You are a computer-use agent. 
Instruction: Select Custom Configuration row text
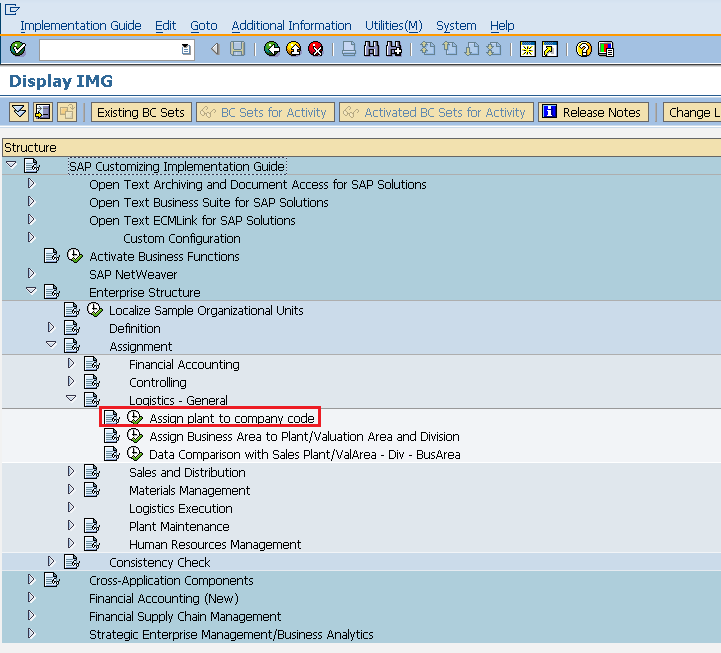tap(182, 239)
